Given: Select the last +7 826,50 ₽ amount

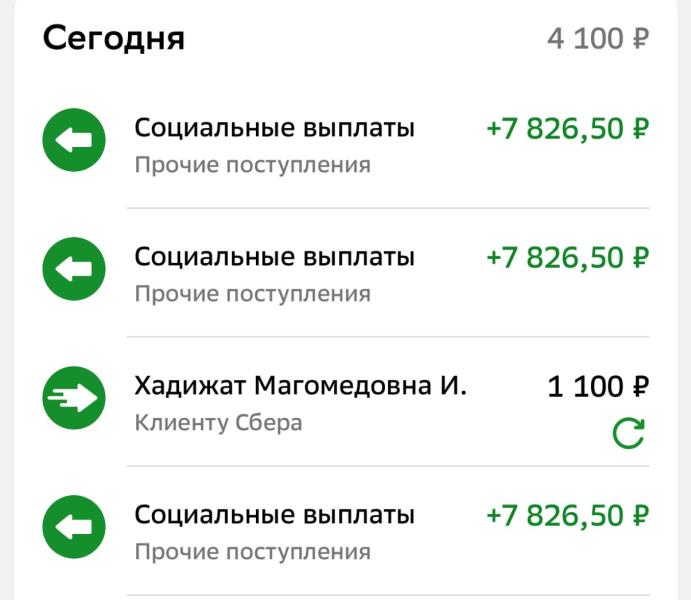Looking at the screenshot, I should pyautogui.click(x=568, y=515).
